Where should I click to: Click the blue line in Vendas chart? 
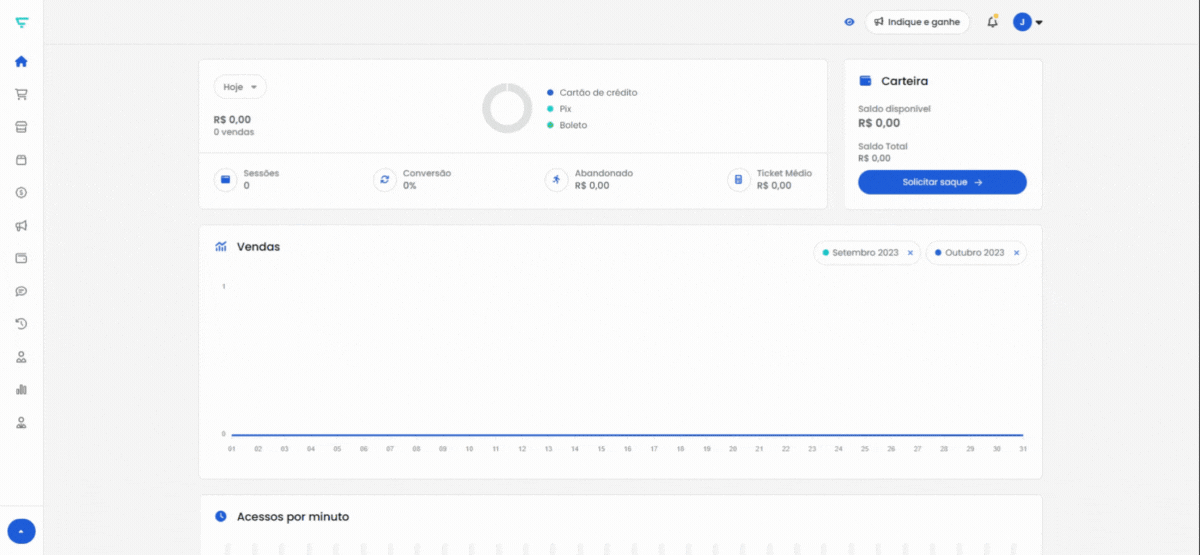(x=627, y=435)
